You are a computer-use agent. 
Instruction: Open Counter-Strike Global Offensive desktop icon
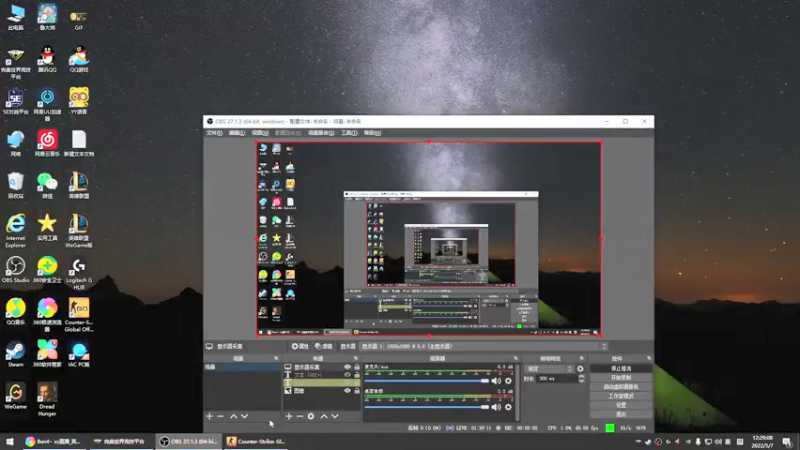pos(79,315)
